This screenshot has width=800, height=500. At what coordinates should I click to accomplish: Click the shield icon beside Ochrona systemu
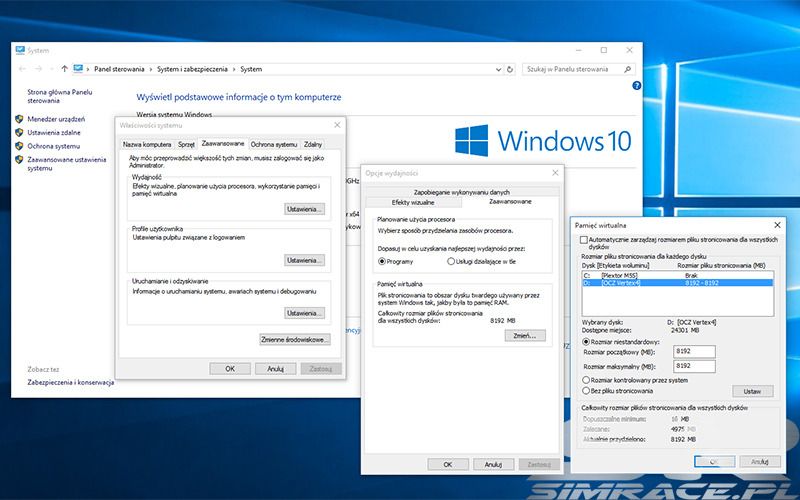pos(19,146)
